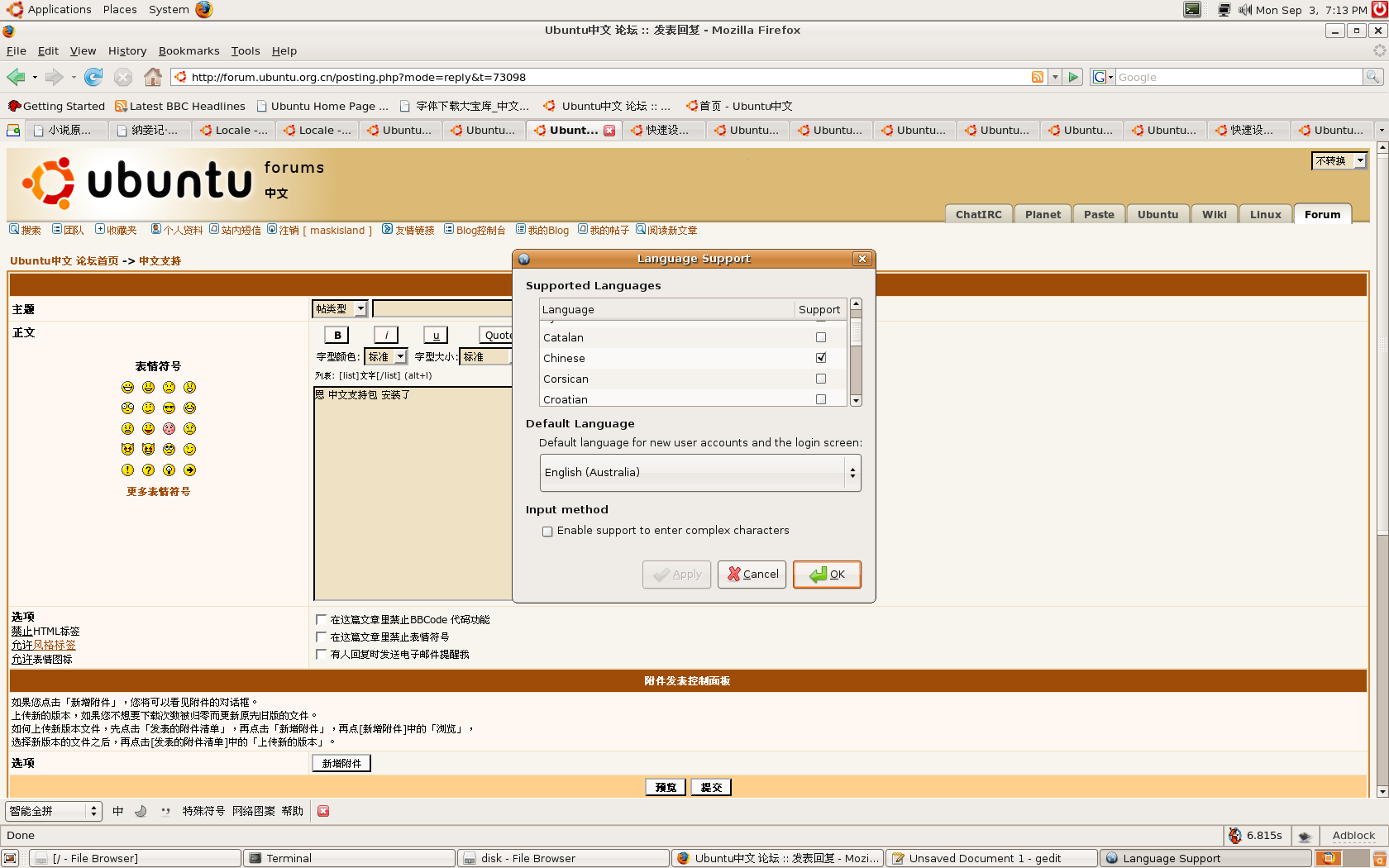1389x868 pixels.
Task: Close the active Ubuntu forum tab
Action: (x=609, y=131)
